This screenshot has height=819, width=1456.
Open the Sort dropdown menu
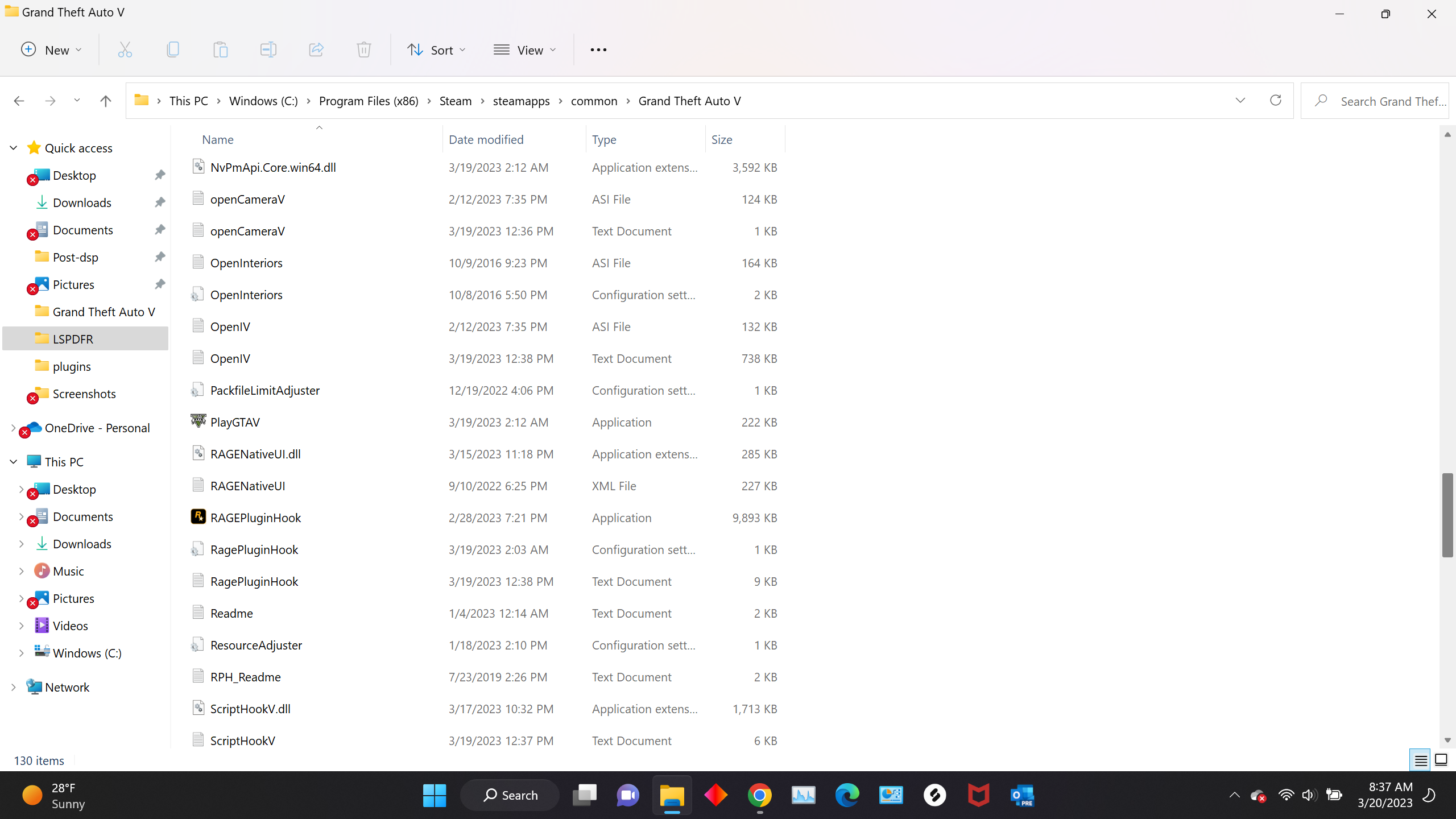pos(436,50)
